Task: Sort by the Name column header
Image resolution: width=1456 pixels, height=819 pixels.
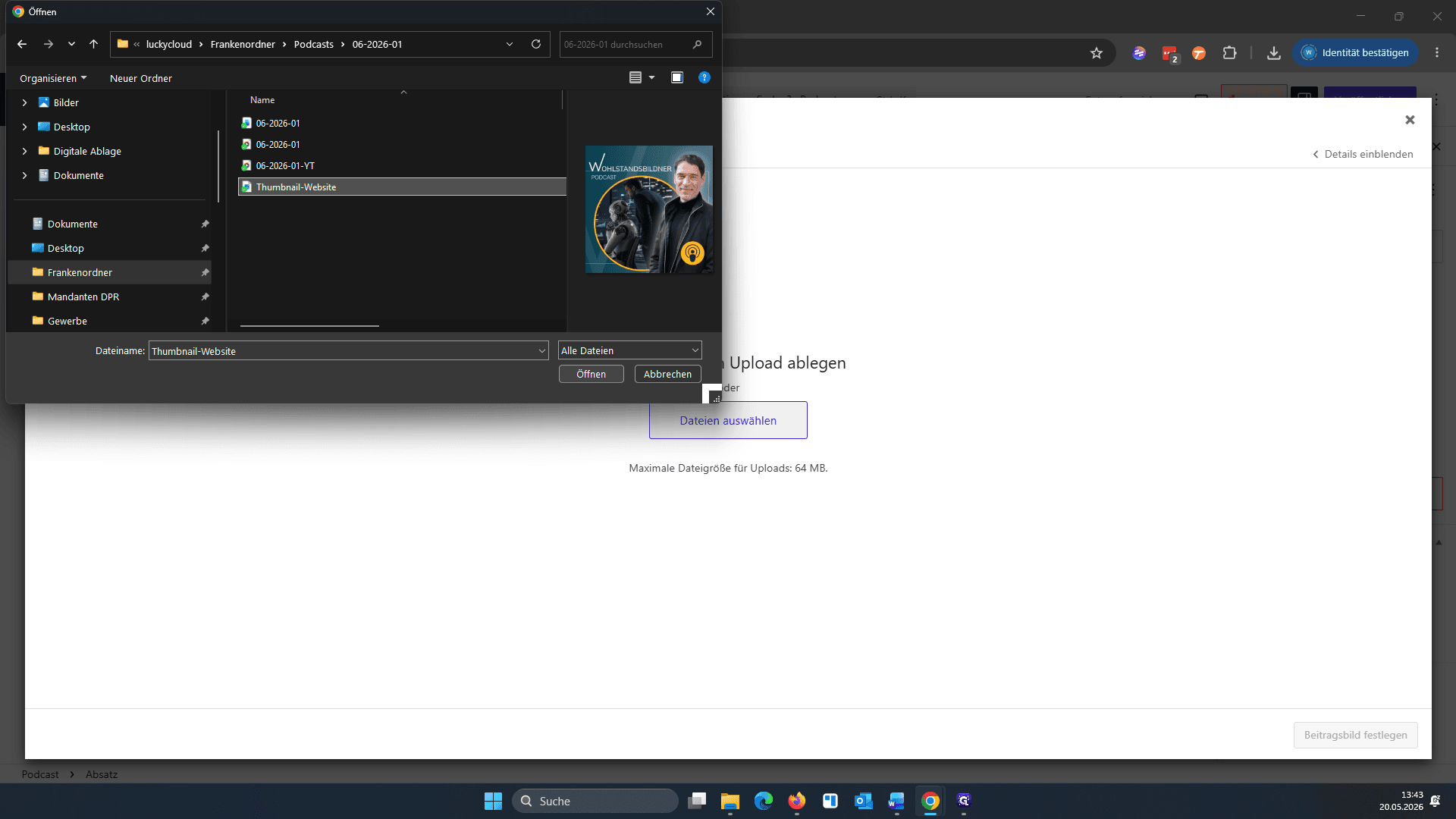Action: coord(262,100)
